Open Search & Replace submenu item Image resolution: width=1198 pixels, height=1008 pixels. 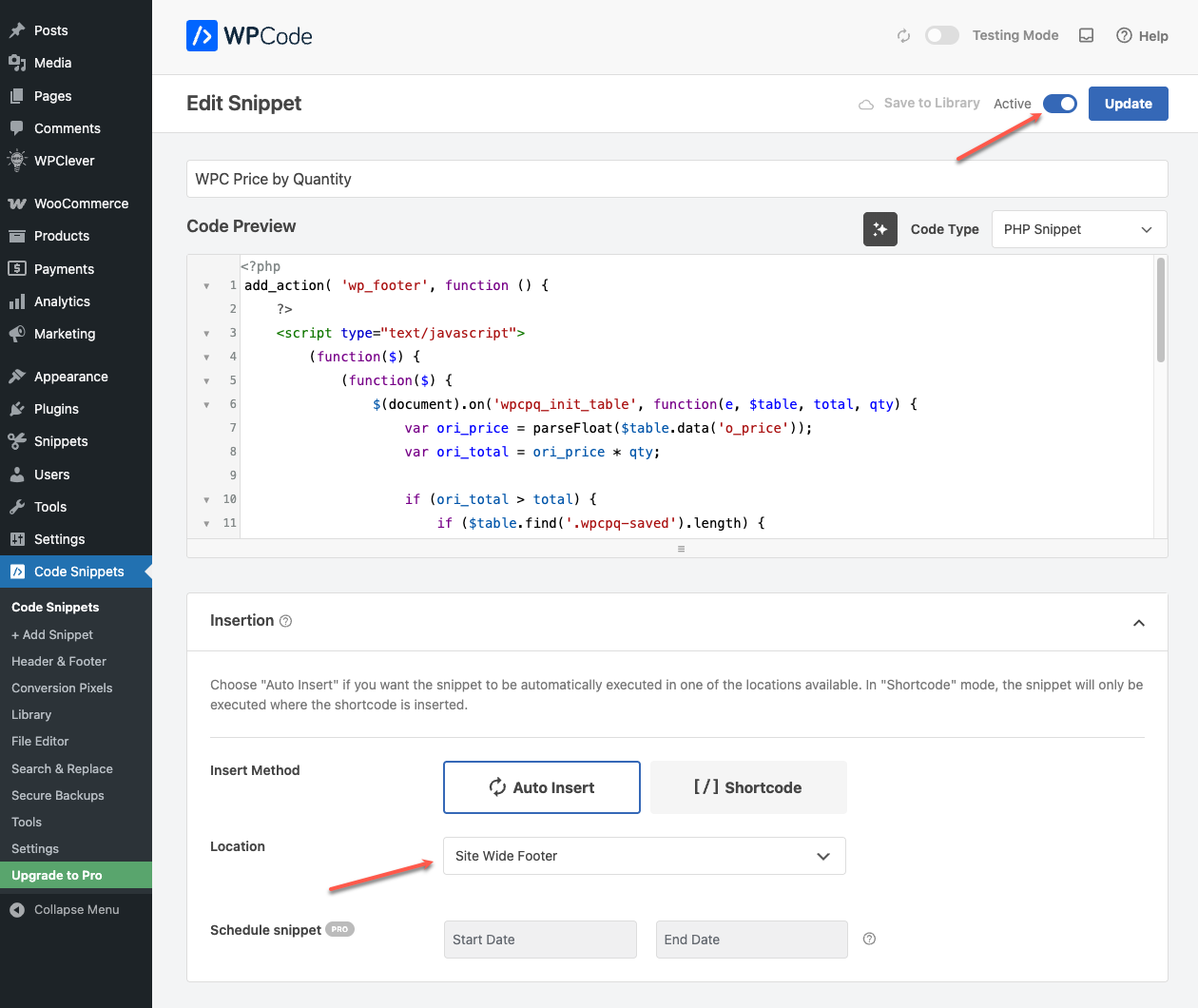(x=62, y=768)
